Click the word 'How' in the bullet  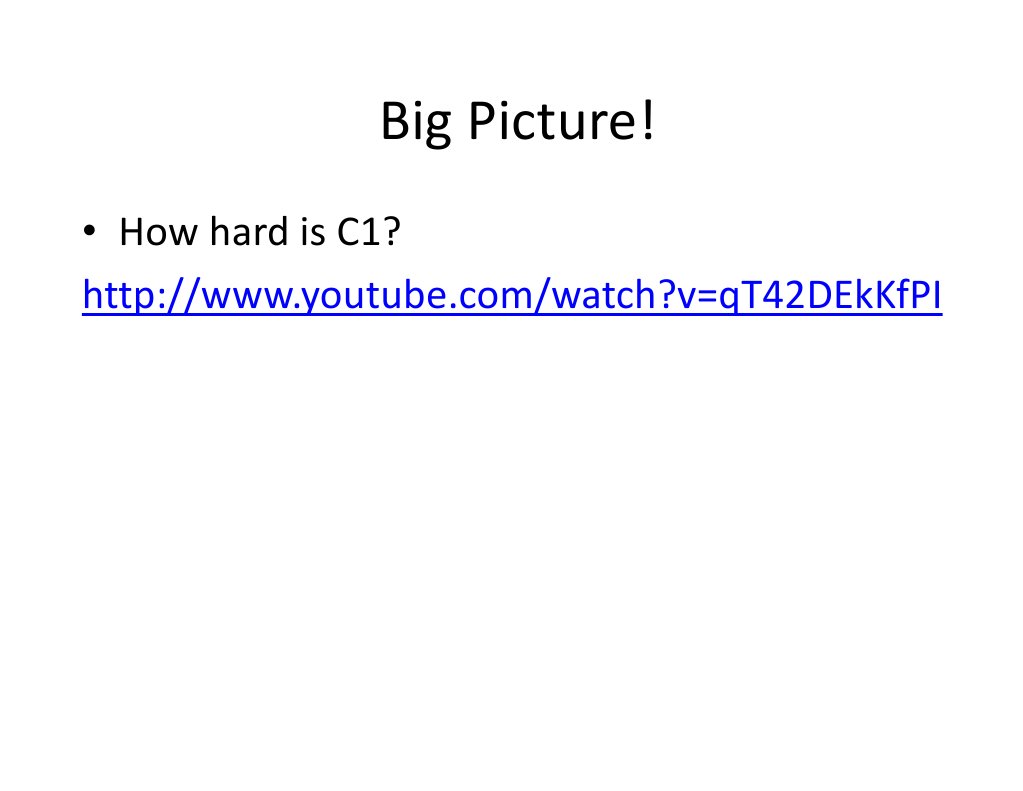[x=158, y=231]
